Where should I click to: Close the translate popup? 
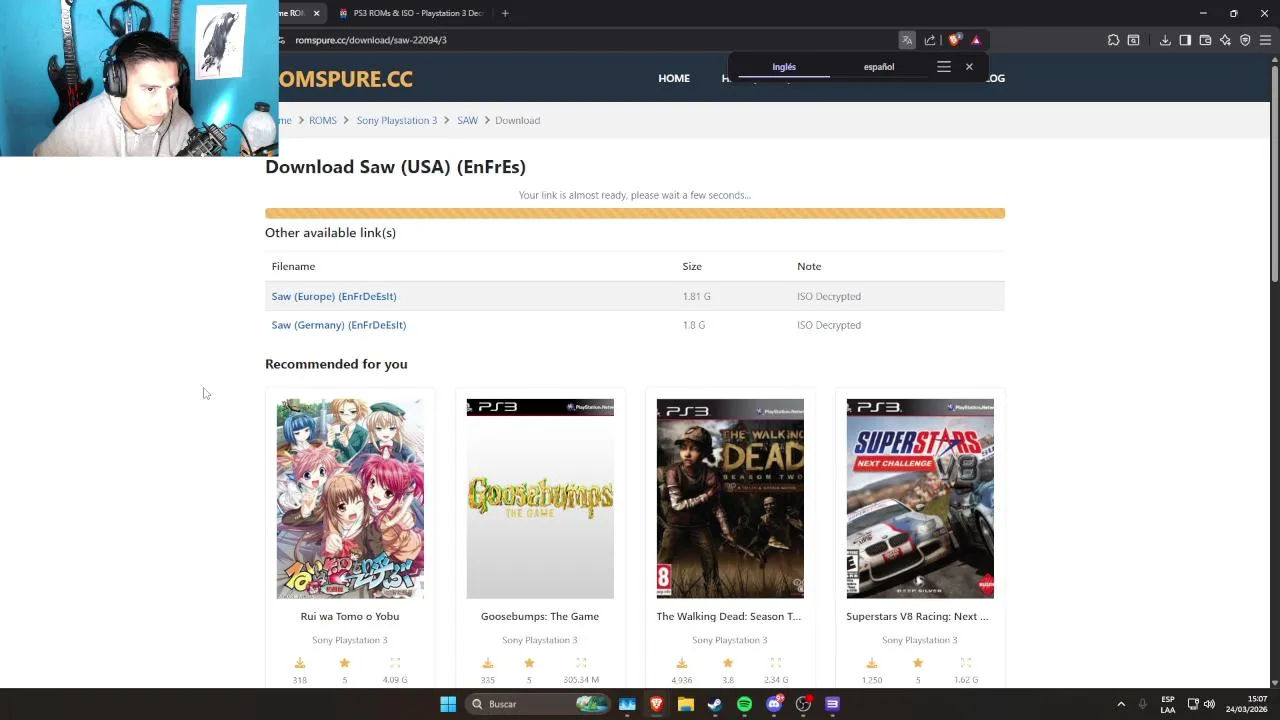coord(969,67)
